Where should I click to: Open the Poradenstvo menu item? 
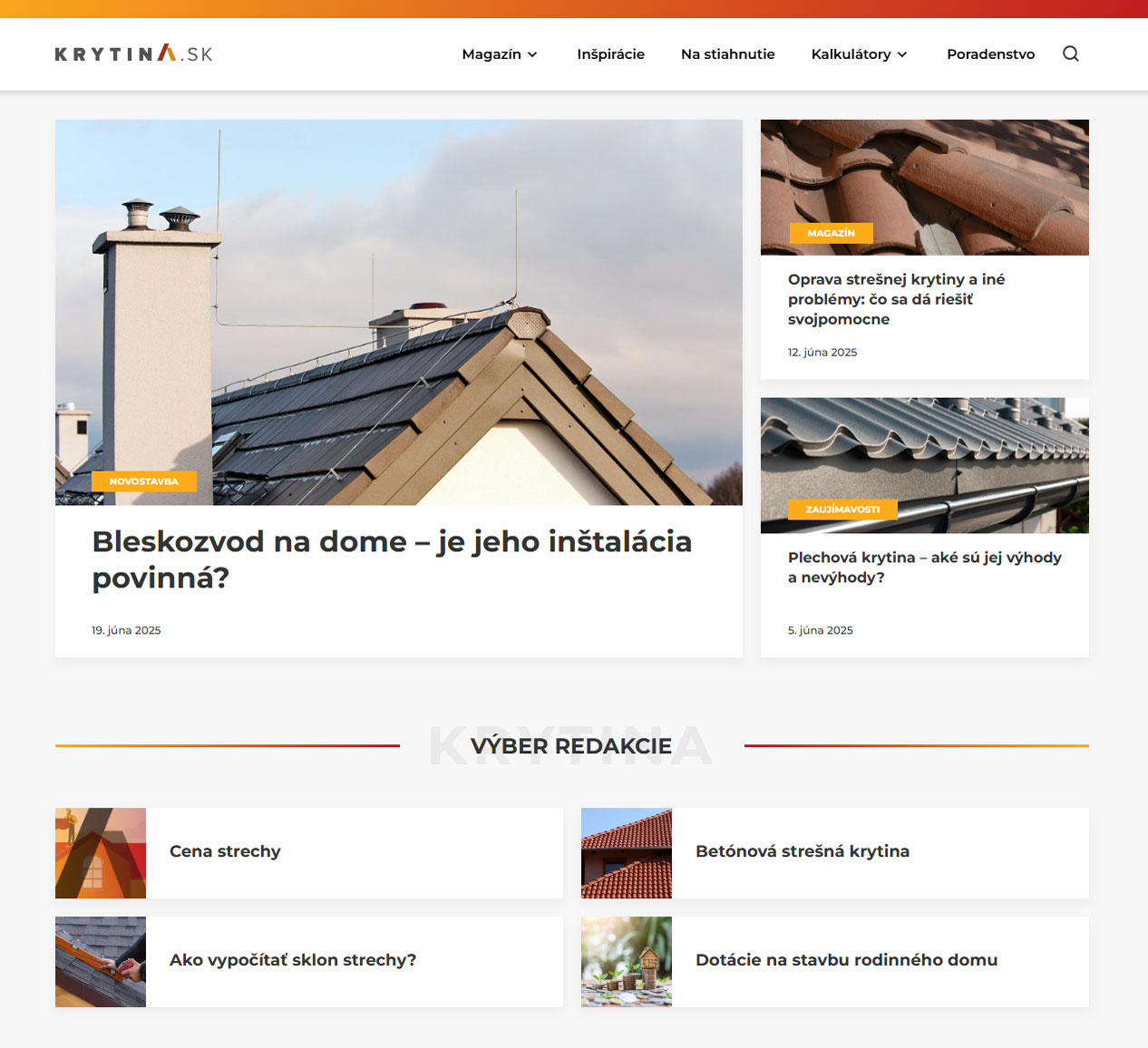pyautogui.click(x=990, y=54)
